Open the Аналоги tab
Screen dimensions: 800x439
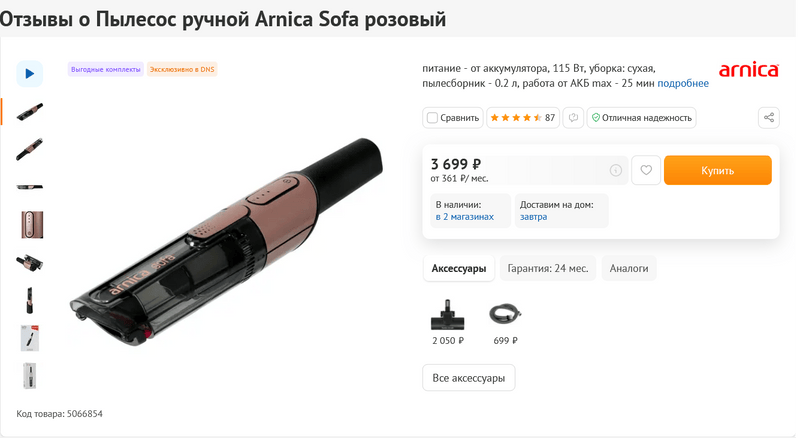(629, 268)
